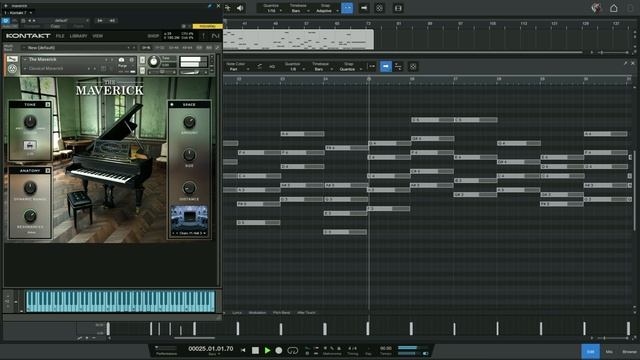
Task: Click the Anatomy Resonances knob
Action: pyautogui.click(x=30, y=216)
